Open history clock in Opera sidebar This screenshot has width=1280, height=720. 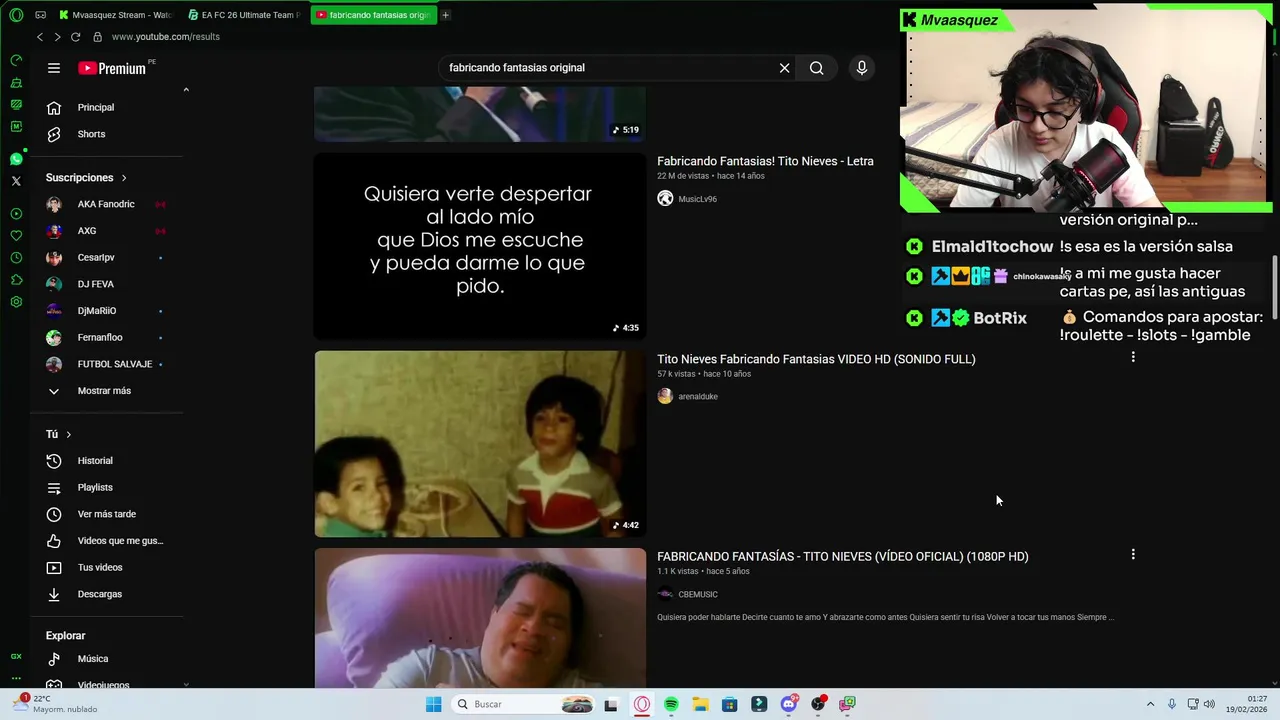(x=16, y=258)
